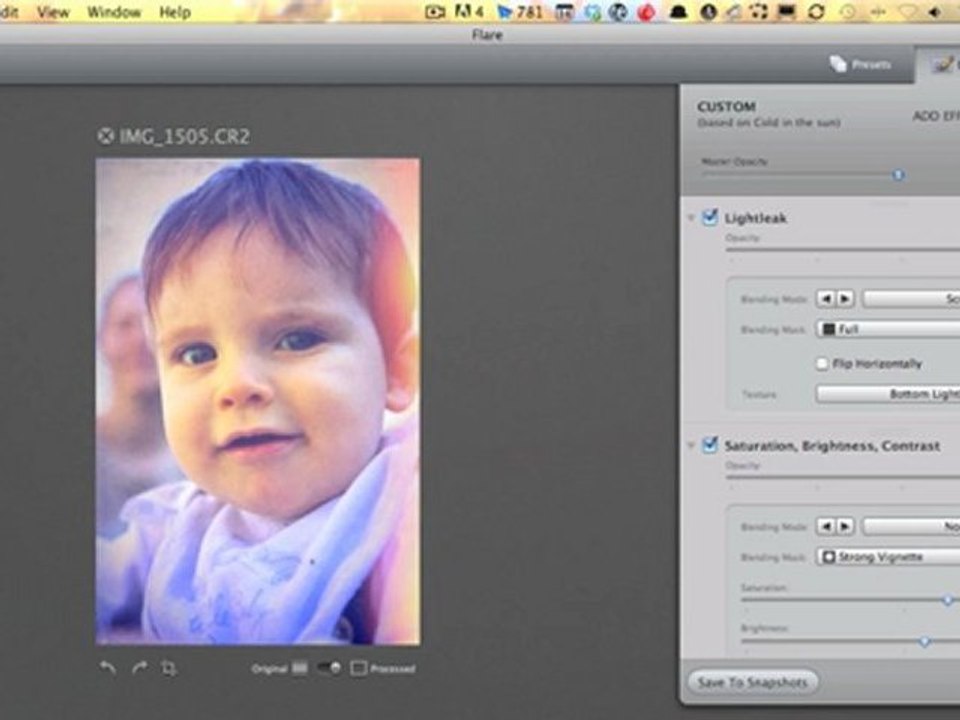Click the Processed preview icon
The image size is (960, 720).
(x=359, y=668)
